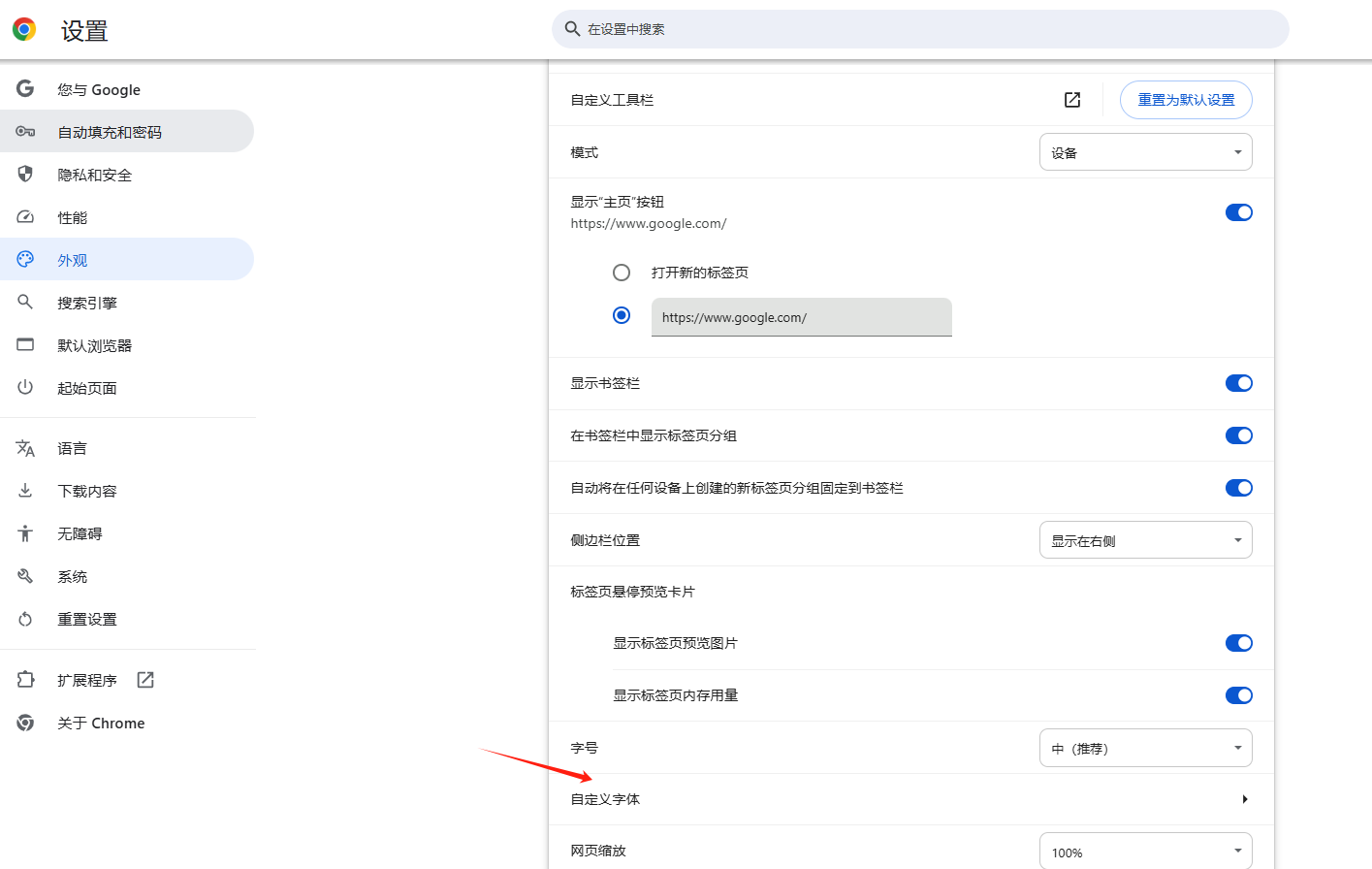Open 扩展程序 link in sidebar

(x=127, y=680)
